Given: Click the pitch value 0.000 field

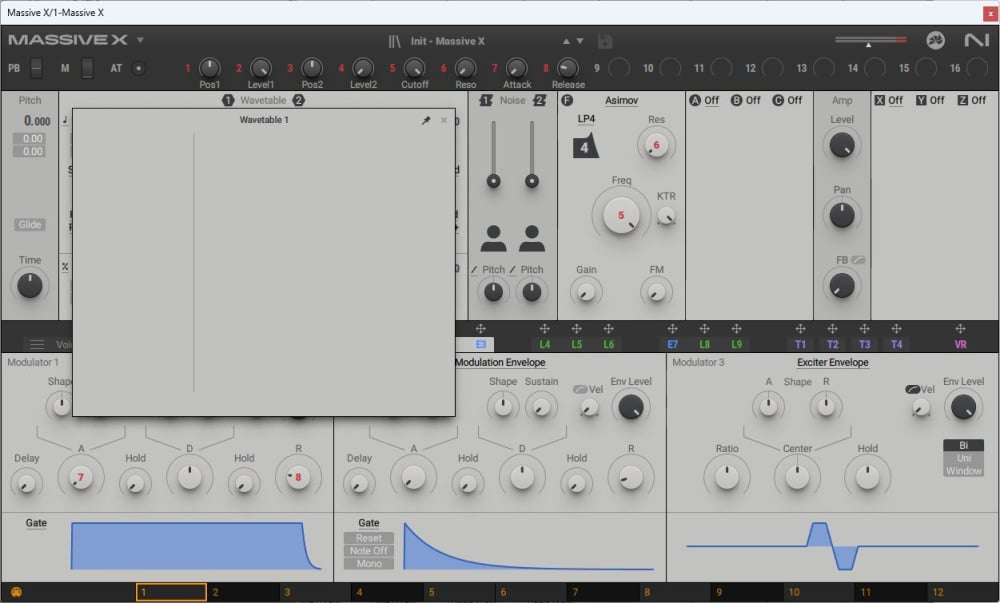Looking at the screenshot, I should tap(37, 120).
